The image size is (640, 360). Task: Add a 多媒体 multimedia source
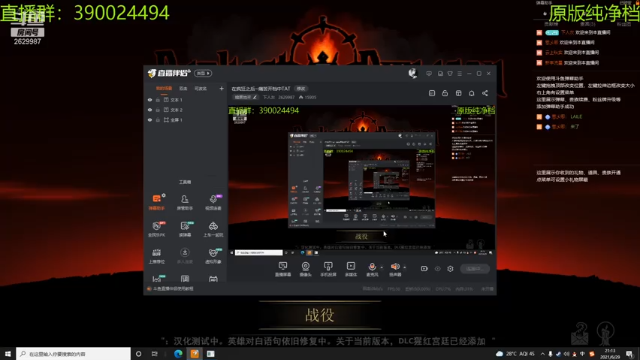tap(351, 269)
